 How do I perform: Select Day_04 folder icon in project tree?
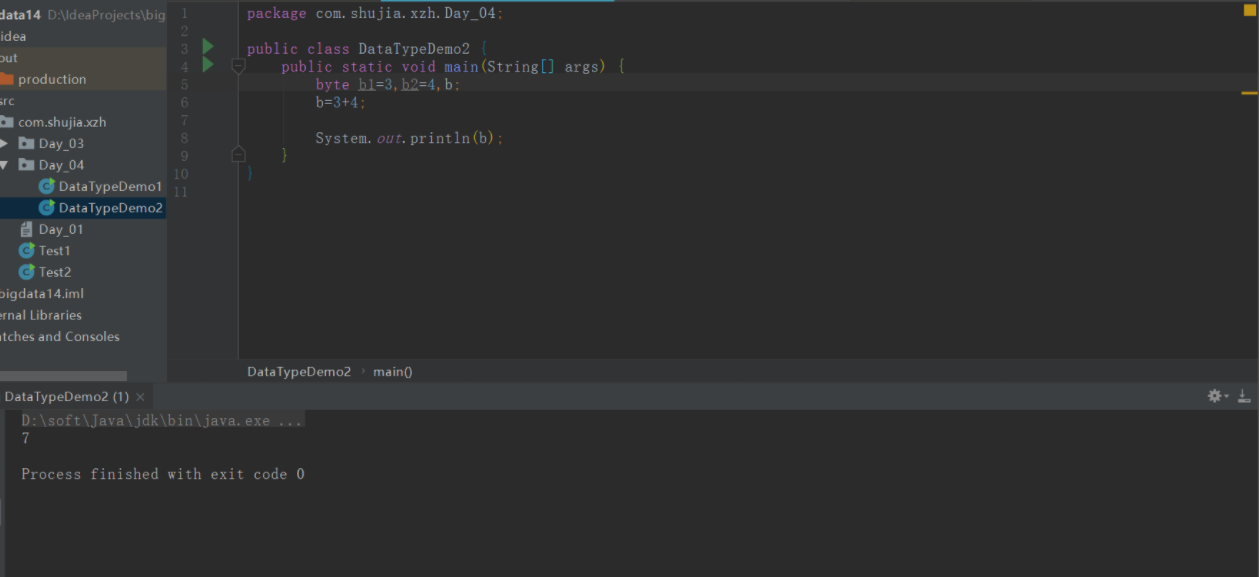27,165
